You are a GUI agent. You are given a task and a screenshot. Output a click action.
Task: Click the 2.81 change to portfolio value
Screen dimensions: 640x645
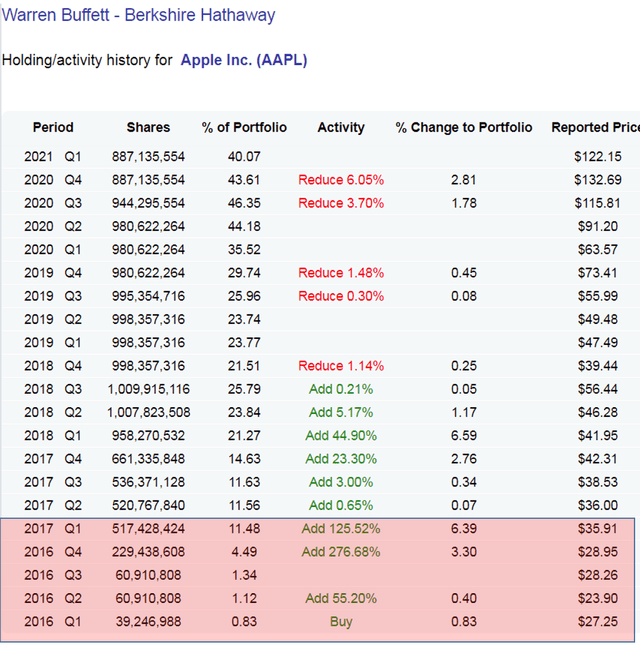464,180
